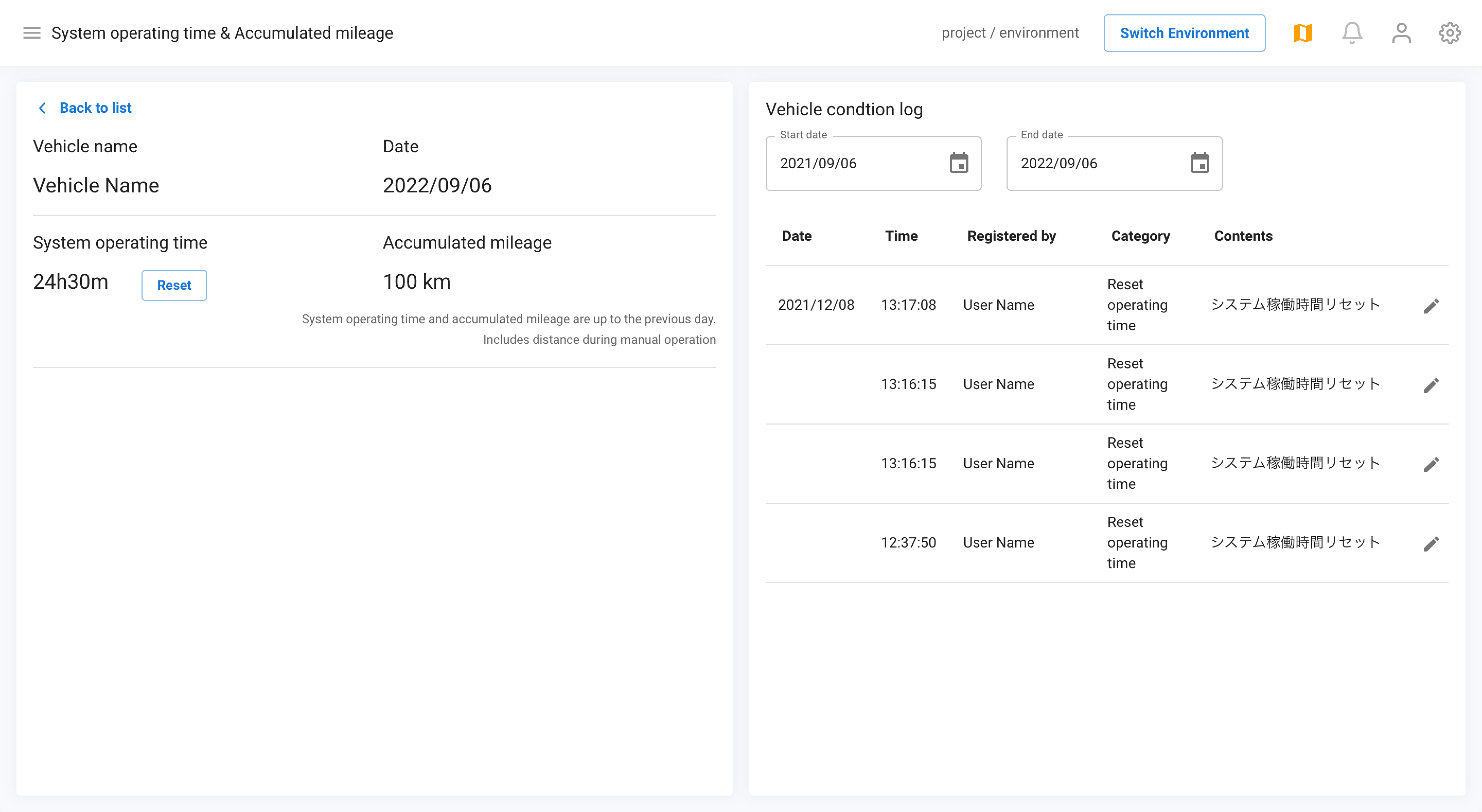
Task: Click the Switch Environment button
Action: coord(1184,33)
